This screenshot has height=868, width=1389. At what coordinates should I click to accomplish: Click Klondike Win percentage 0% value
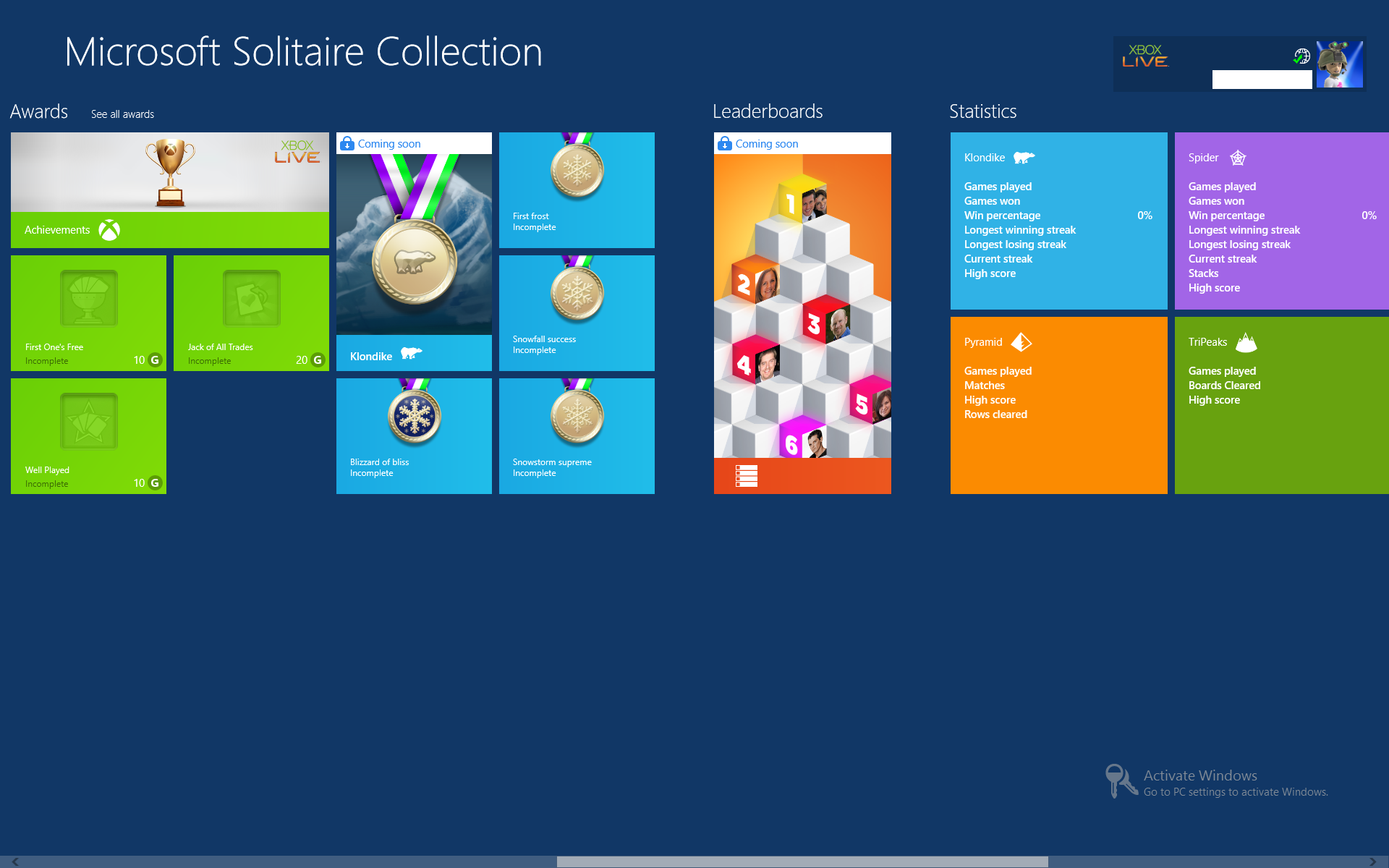1144,216
